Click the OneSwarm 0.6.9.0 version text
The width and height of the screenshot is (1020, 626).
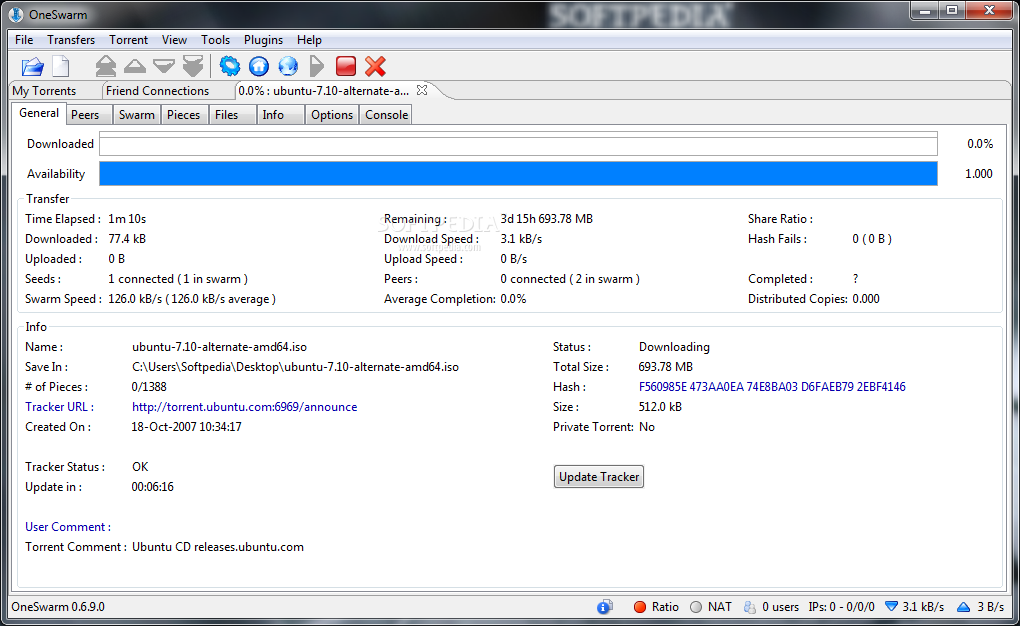(x=58, y=606)
